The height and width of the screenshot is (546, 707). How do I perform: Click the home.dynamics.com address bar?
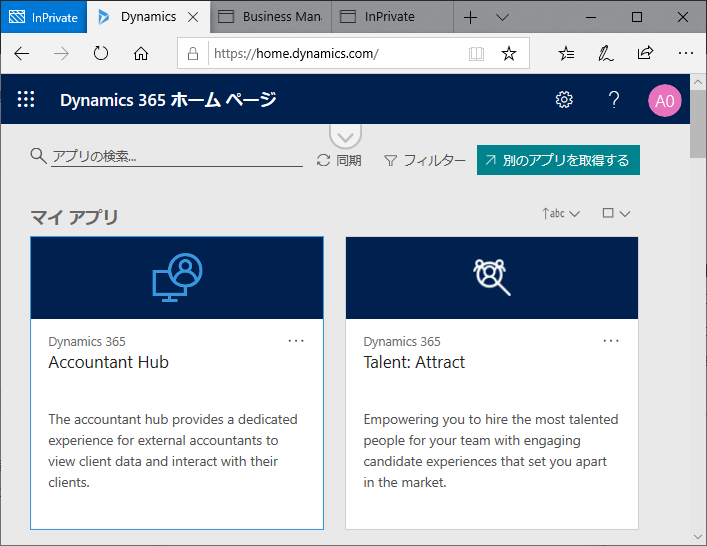[296, 54]
